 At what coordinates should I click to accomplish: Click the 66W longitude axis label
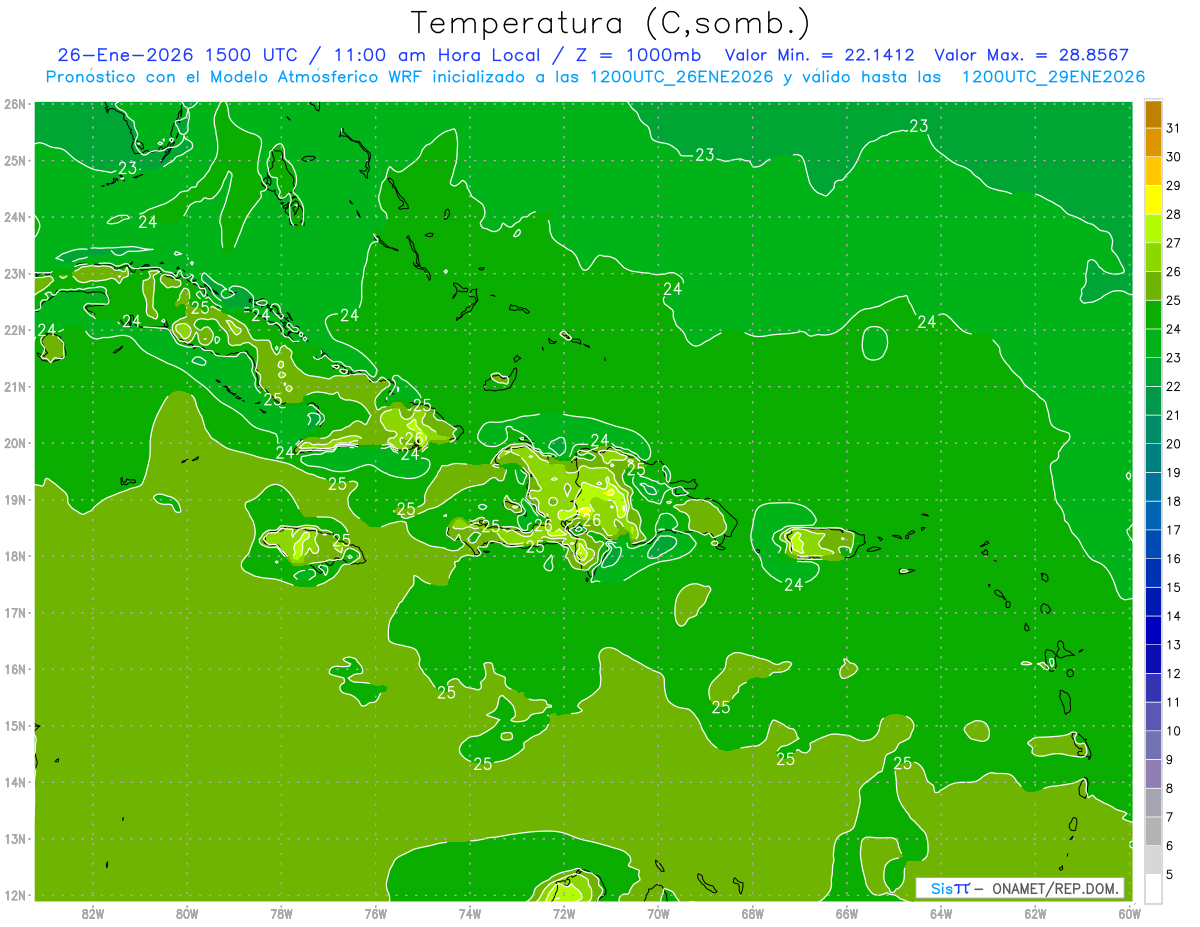[x=847, y=913]
